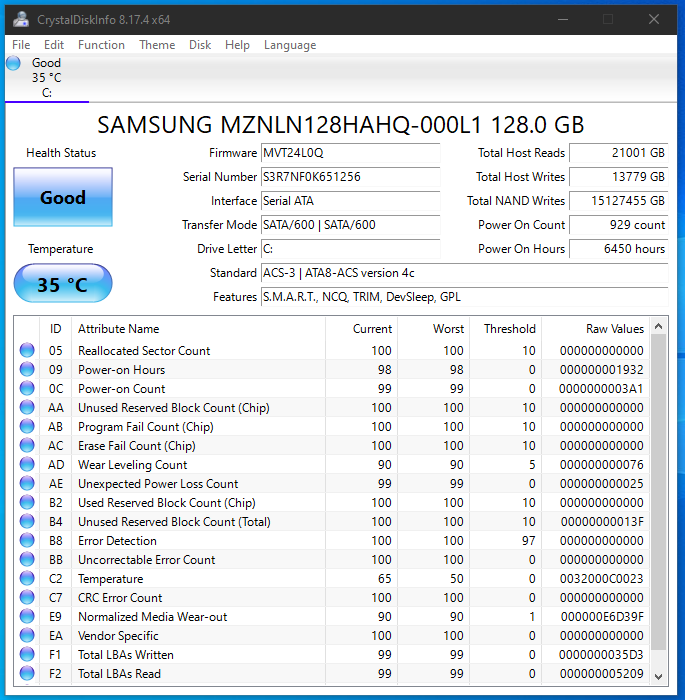Click status orb for attribute C2 Temperature row
The image size is (685, 700).
click(27, 579)
